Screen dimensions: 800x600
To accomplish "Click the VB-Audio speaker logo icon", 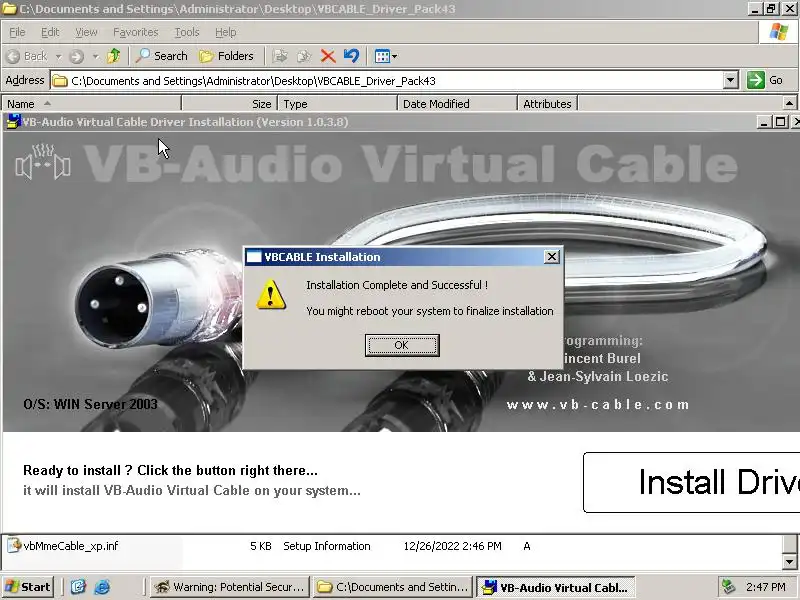I will (x=43, y=162).
